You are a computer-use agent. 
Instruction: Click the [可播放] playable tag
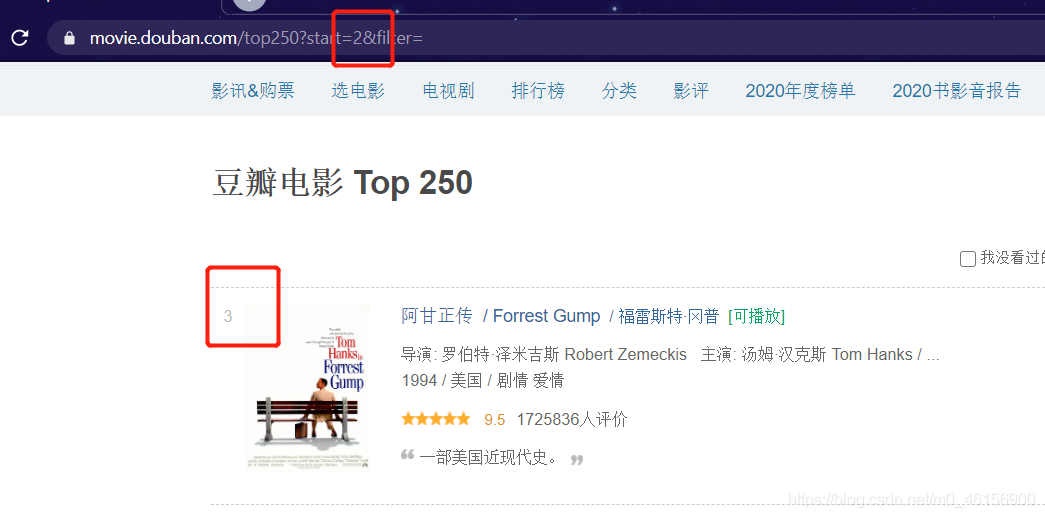tap(756, 316)
